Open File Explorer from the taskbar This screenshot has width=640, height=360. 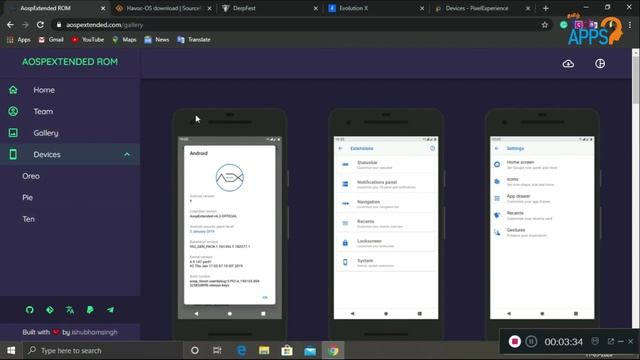coord(264,350)
